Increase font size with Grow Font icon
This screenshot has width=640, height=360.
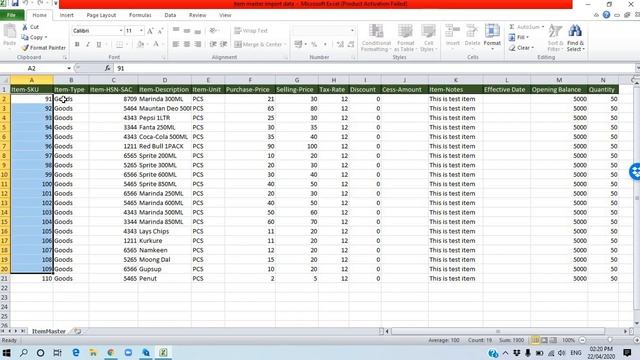coord(150,31)
